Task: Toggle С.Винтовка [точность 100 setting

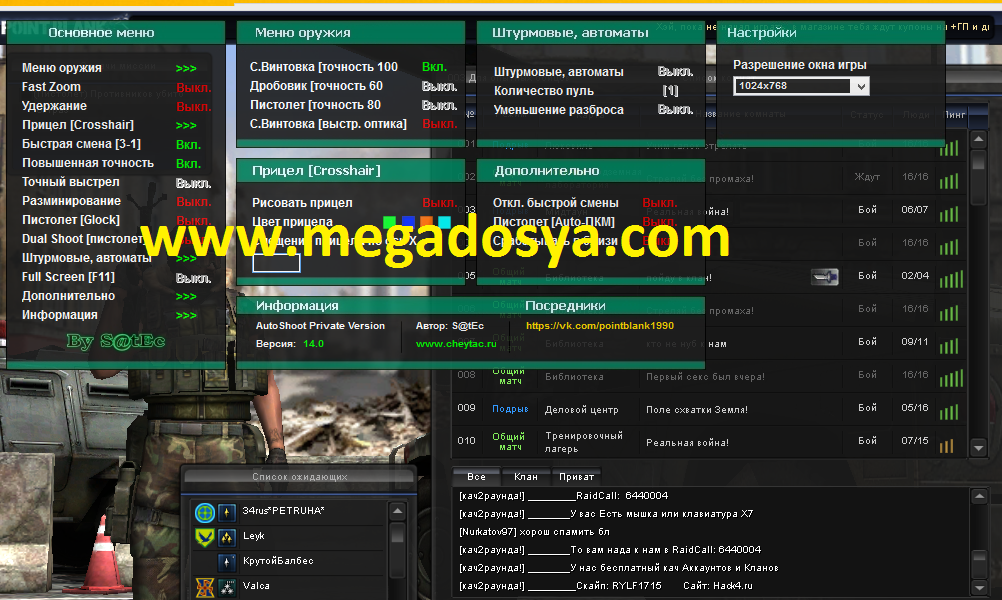Action: coord(435,66)
